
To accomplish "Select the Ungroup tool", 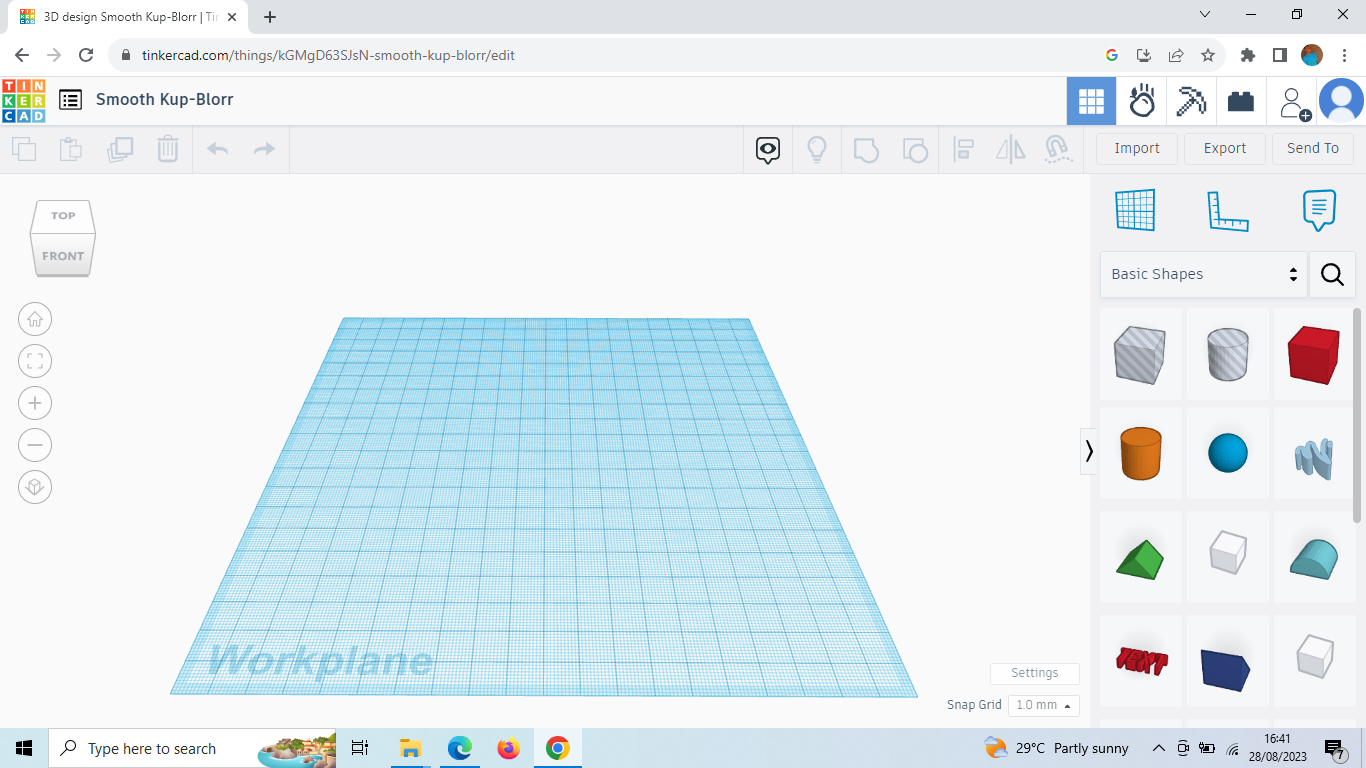I will 915,148.
